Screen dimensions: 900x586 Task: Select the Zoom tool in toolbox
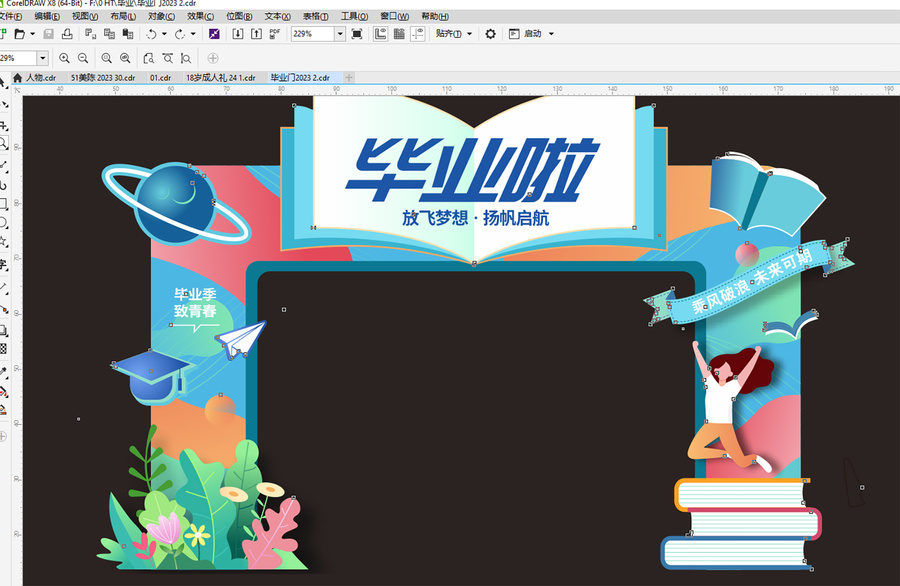(3, 143)
